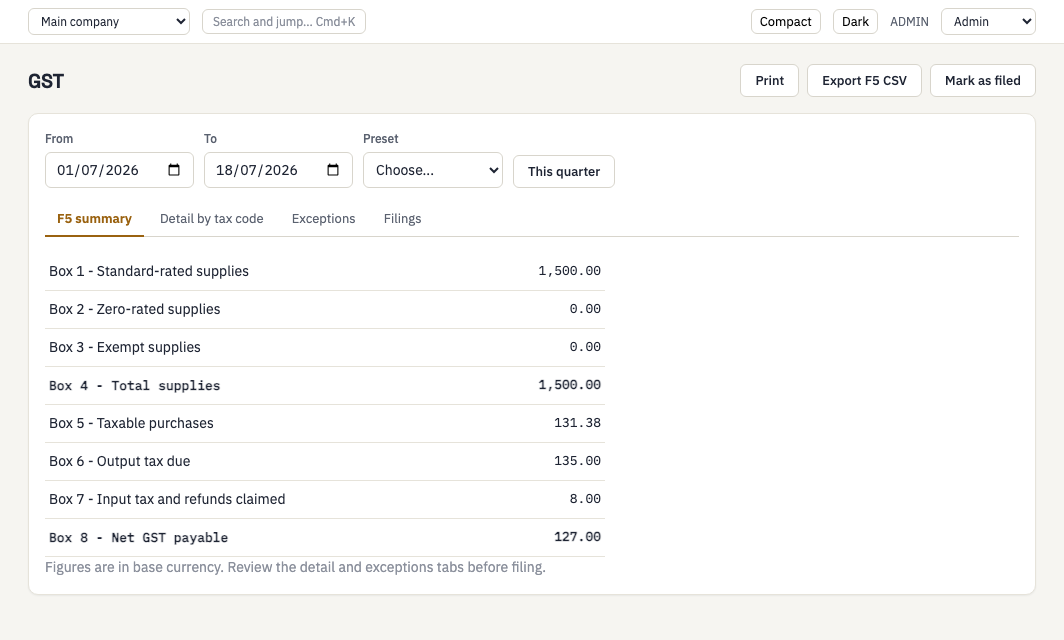Open the Main company dropdown
Viewport: 1064px width, 640px height.
109,22
